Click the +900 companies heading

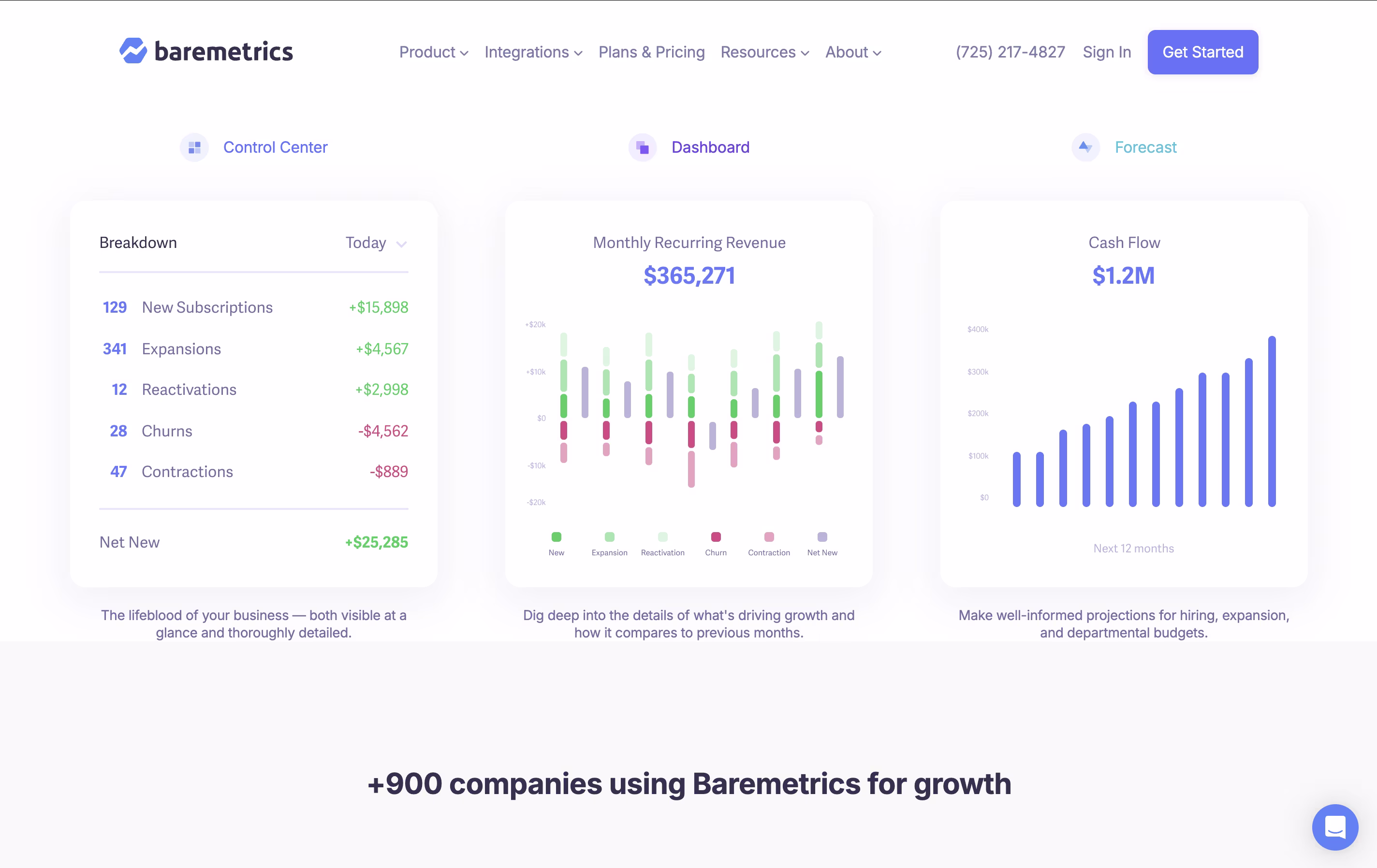coord(689,783)
